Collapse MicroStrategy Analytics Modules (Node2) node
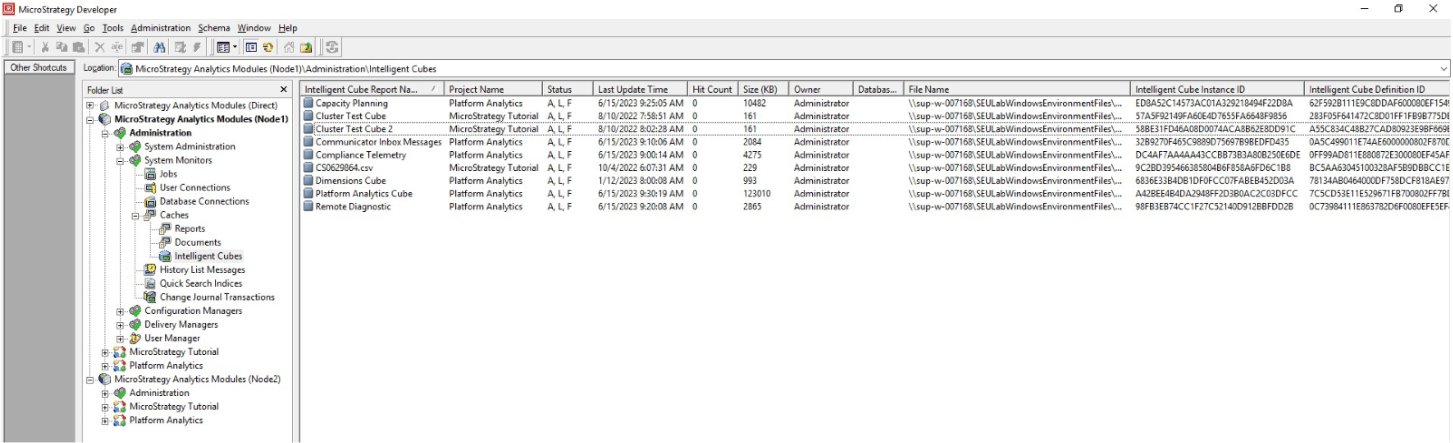Image resolution: width=1453 pixels, height=443 pixels. [x=90, y=380]
